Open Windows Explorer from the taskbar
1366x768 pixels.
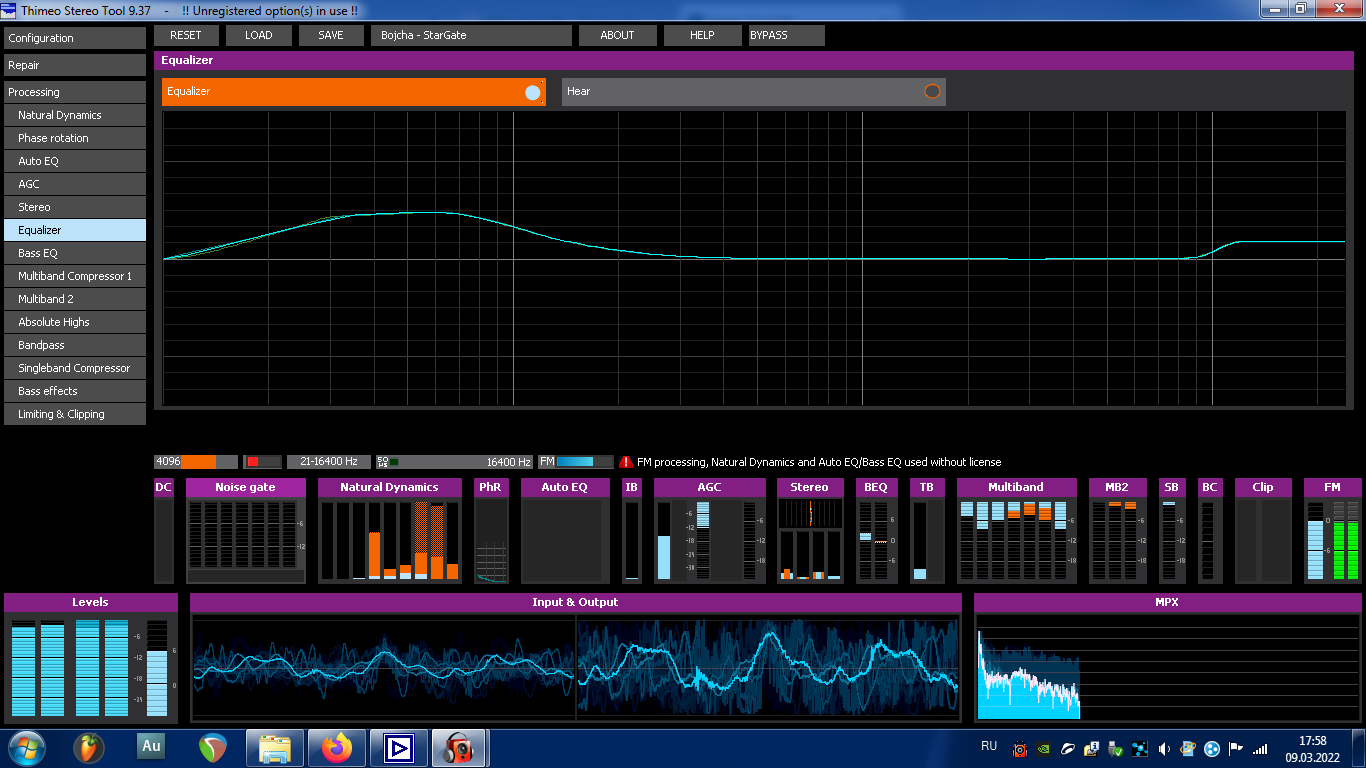pyautogui.click(x=275, y=748)
